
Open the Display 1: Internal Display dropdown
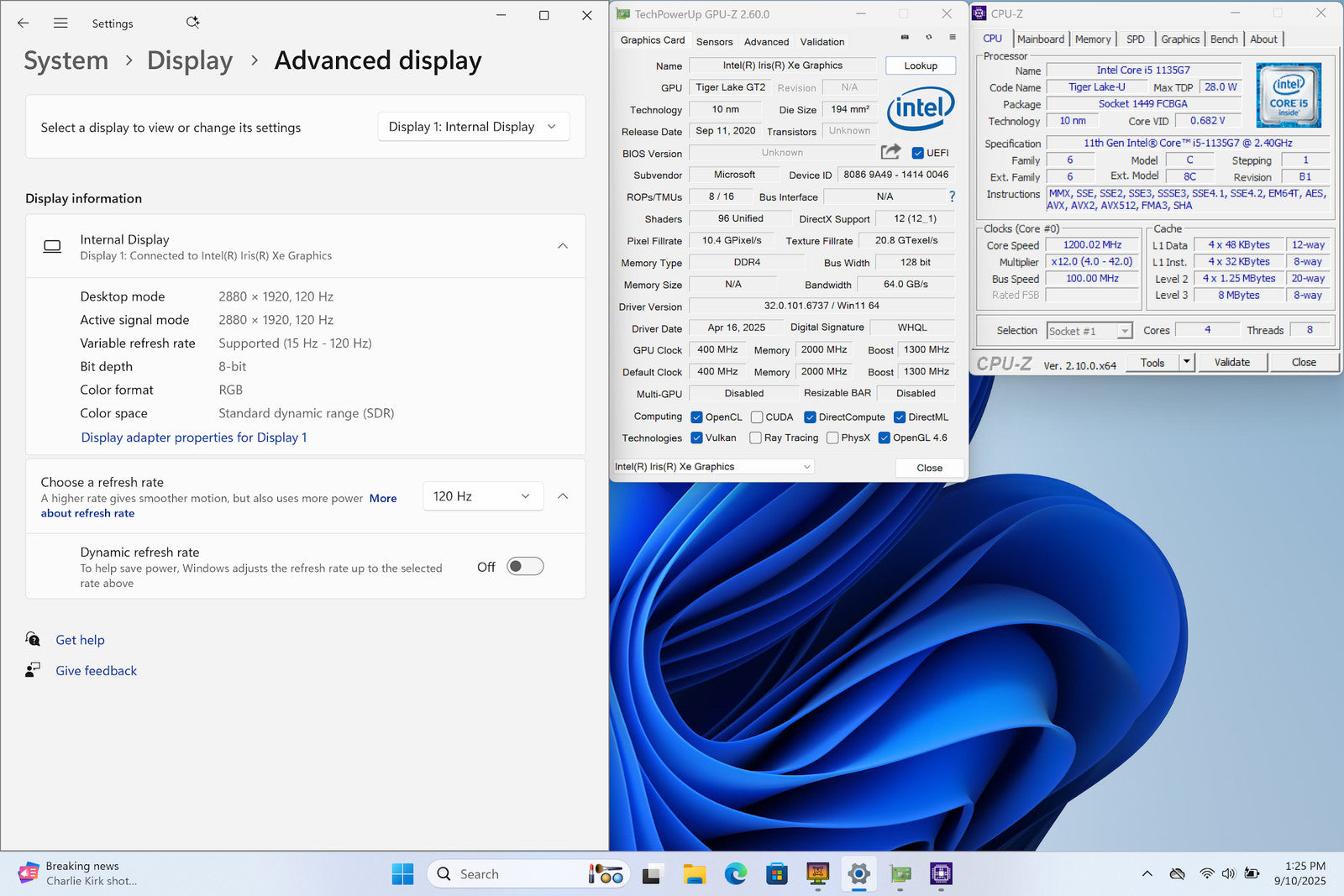[x=473, y=127]
